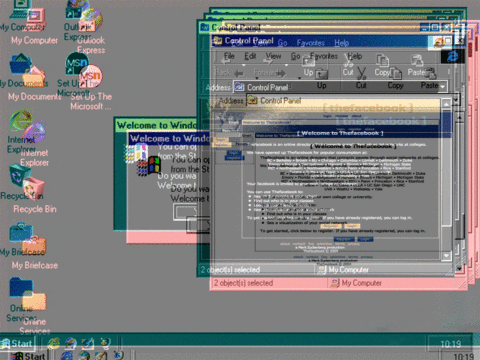Click the blue login button on Thefacebook page
The height and width of the screenshot is (360, 480).
tap(365, 239)
